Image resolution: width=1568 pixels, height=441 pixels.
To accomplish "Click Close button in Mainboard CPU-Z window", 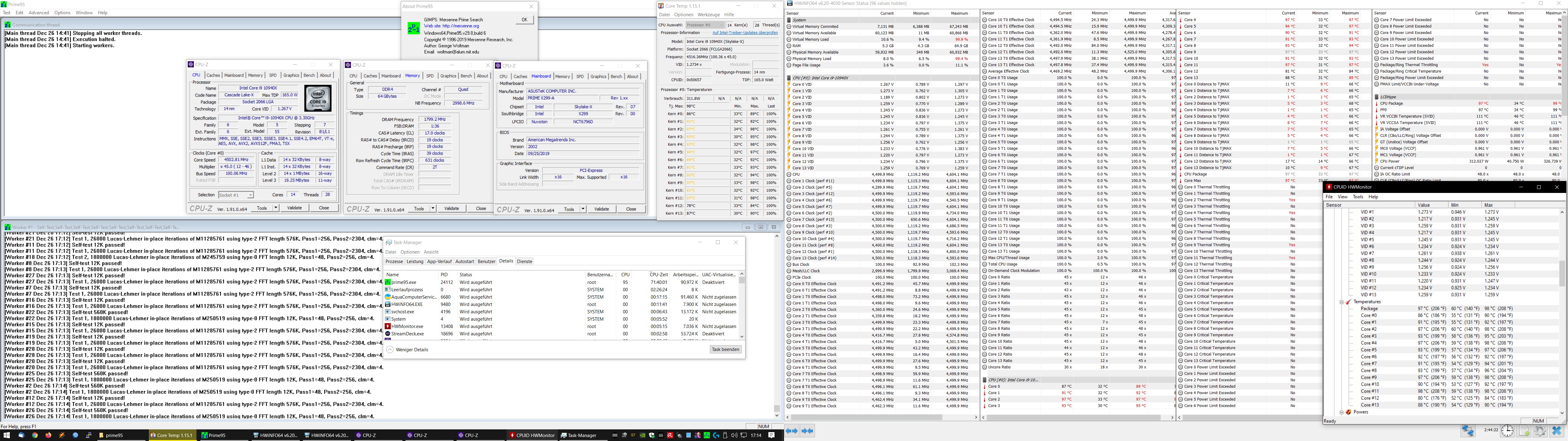I will point(631,209).
